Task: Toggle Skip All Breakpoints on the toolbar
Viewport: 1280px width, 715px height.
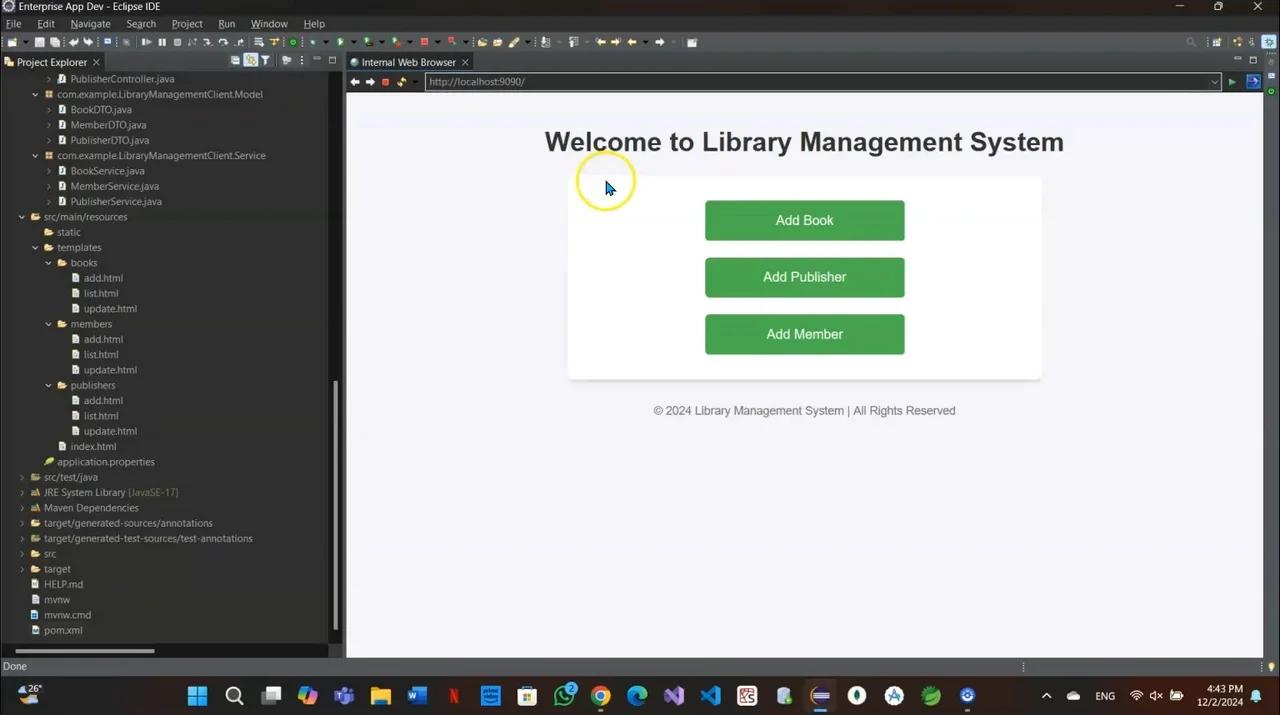Action: click(292, 42)
